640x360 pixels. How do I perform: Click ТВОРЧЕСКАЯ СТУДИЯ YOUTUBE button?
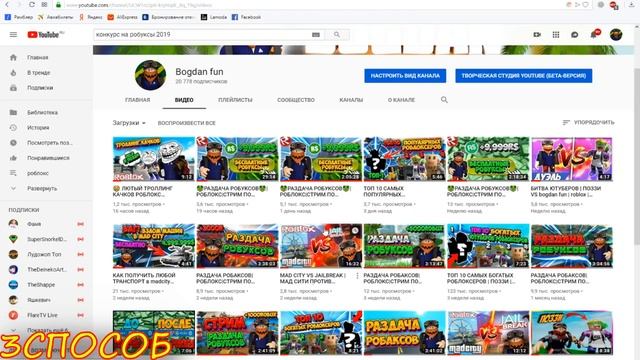[524, 76]
